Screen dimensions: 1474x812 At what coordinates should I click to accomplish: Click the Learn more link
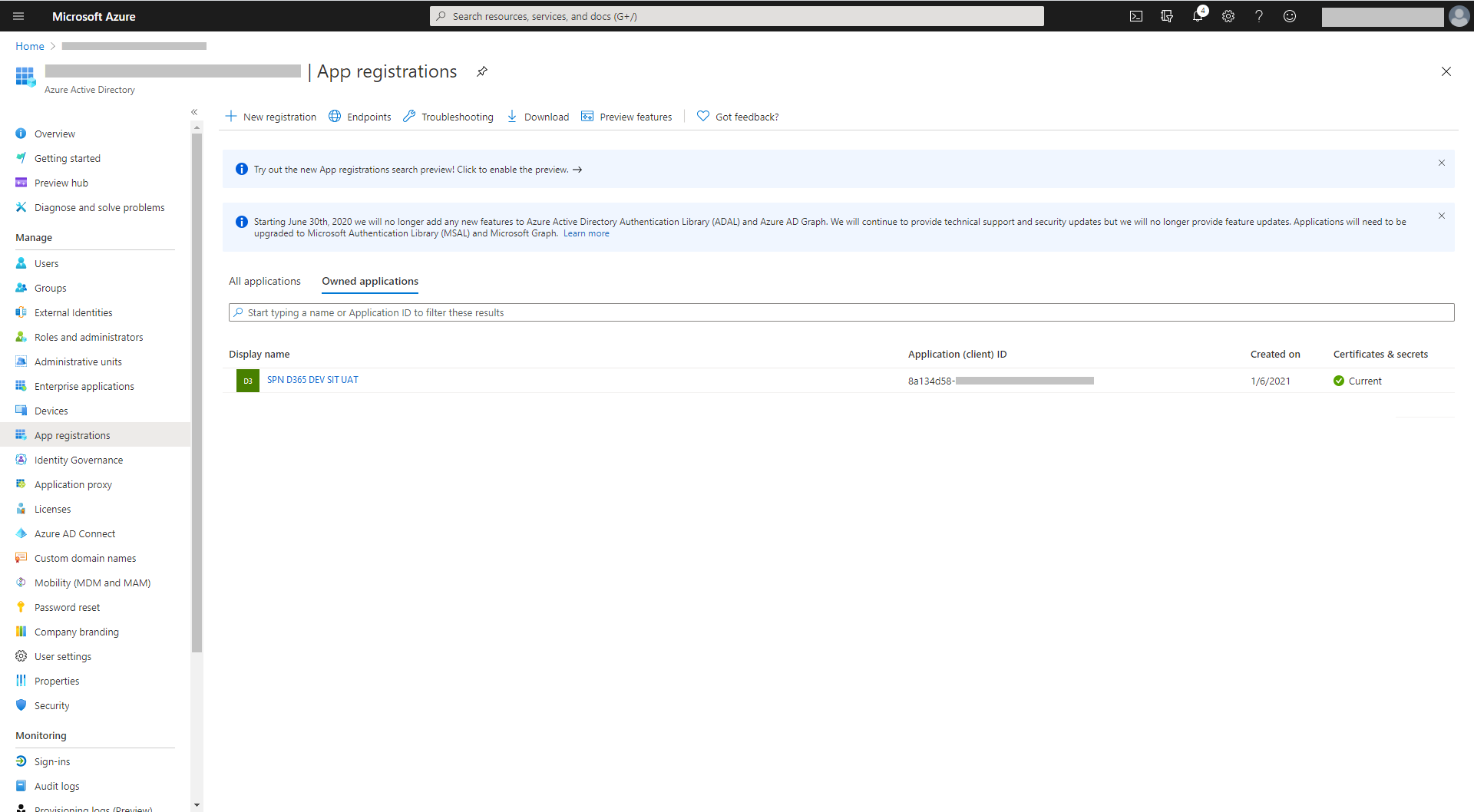tap(586, 233)
